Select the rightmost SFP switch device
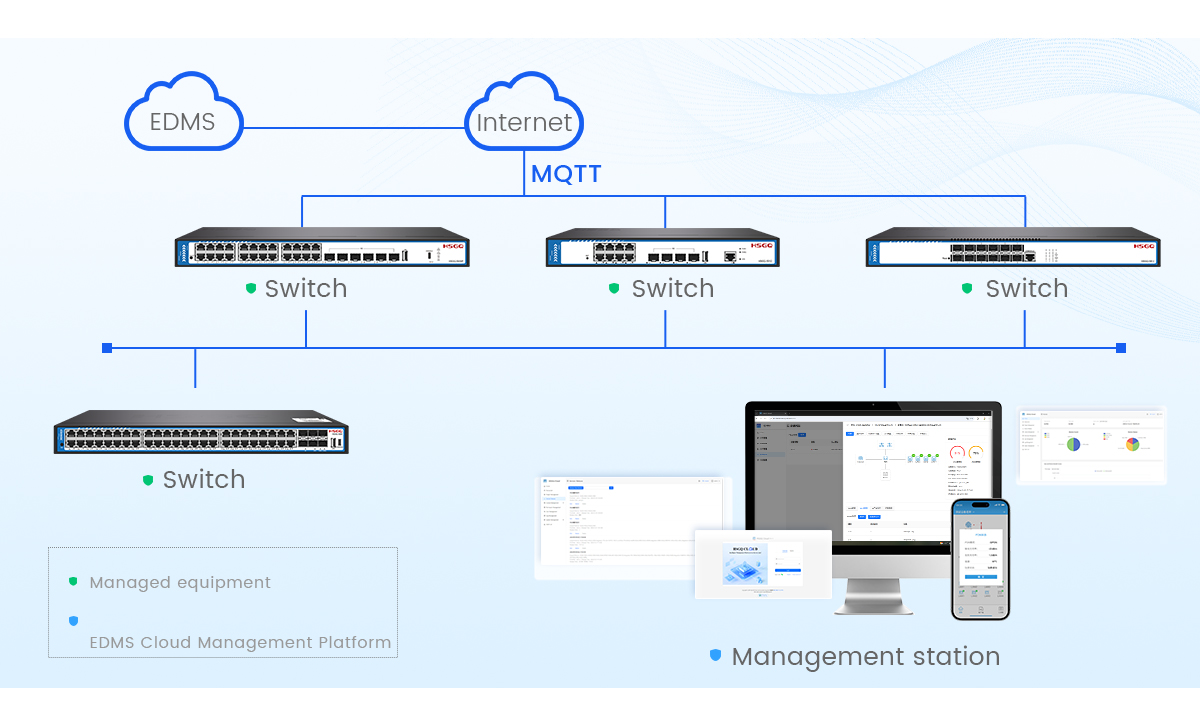This screenshot has height=706, width=1200. pos(1012,247)
